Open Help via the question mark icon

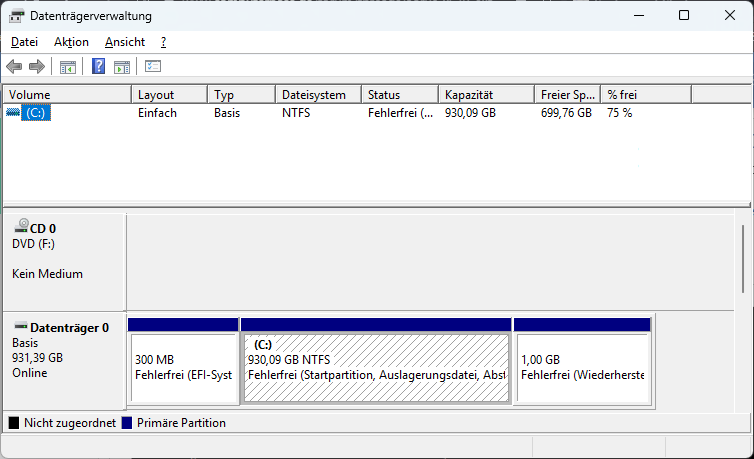coord(99,66)
